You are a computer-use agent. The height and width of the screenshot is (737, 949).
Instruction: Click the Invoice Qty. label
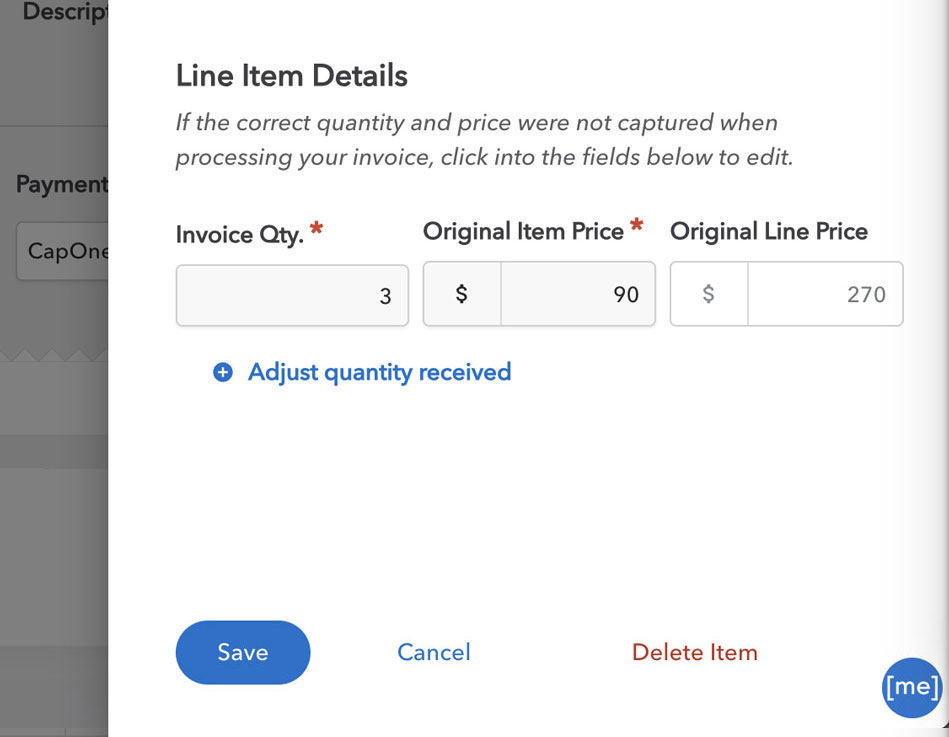coord(240,235)
